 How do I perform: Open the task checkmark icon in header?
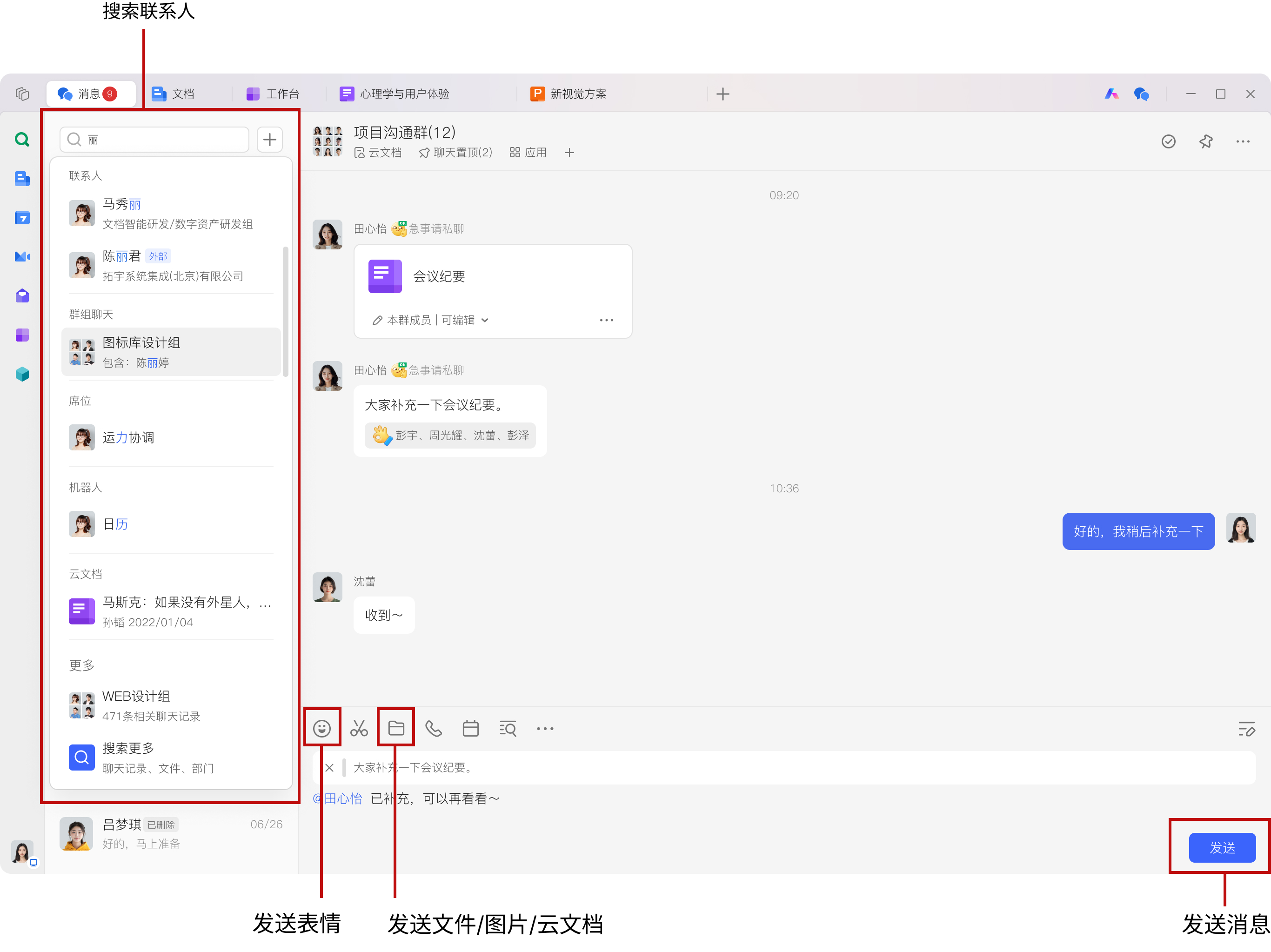pyautogui.click(x=1168, y=141)
